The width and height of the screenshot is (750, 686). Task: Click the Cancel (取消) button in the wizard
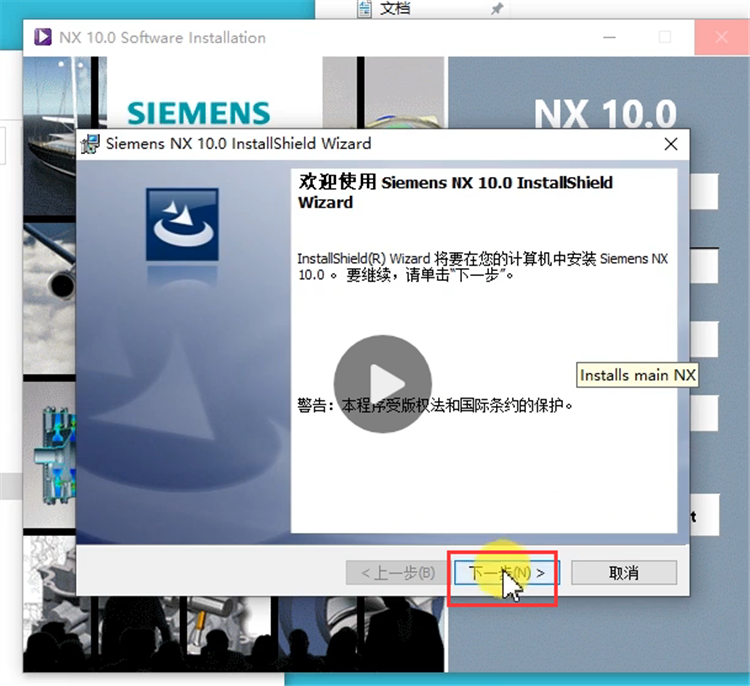click(x=624, y=573)
